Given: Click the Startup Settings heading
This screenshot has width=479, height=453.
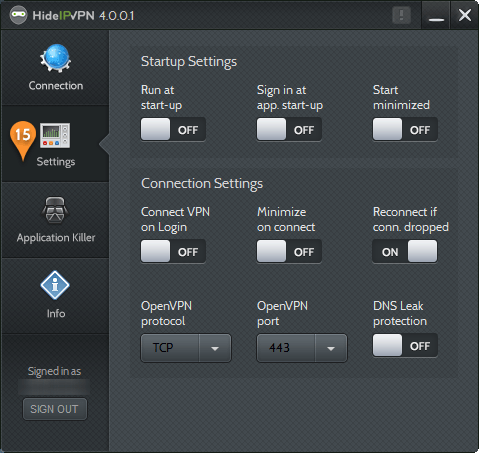Looking at the screenshot, I should coord(189,62).
